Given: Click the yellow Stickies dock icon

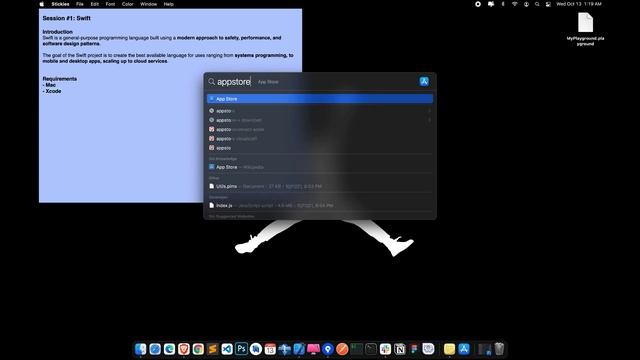Looking at the screenshot, I should click(x=449, y=349).
